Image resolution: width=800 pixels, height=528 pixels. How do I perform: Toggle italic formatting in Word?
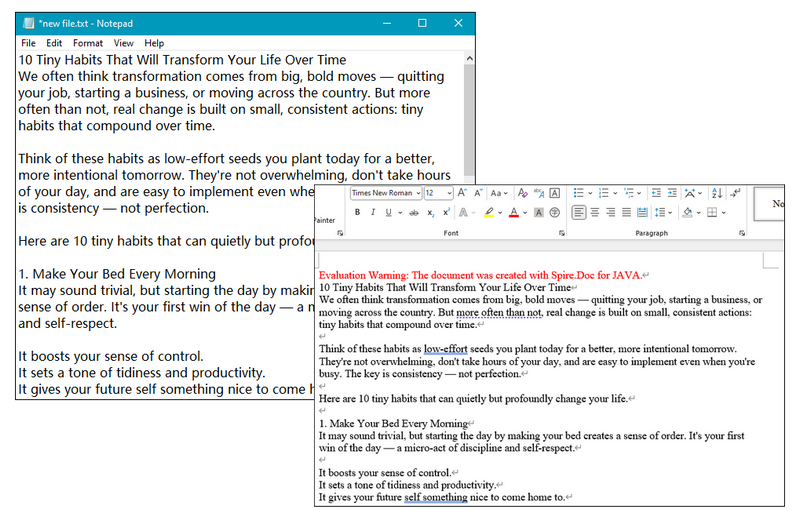372,212
